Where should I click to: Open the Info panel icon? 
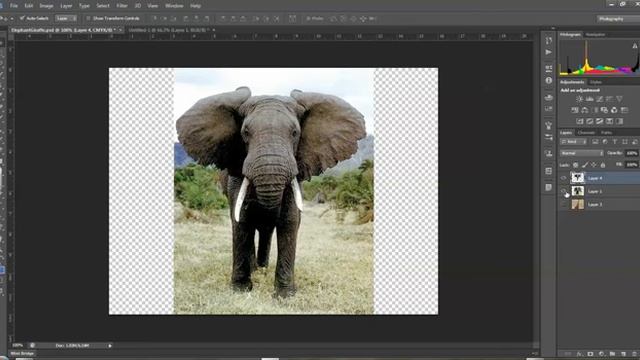[549, 80]
